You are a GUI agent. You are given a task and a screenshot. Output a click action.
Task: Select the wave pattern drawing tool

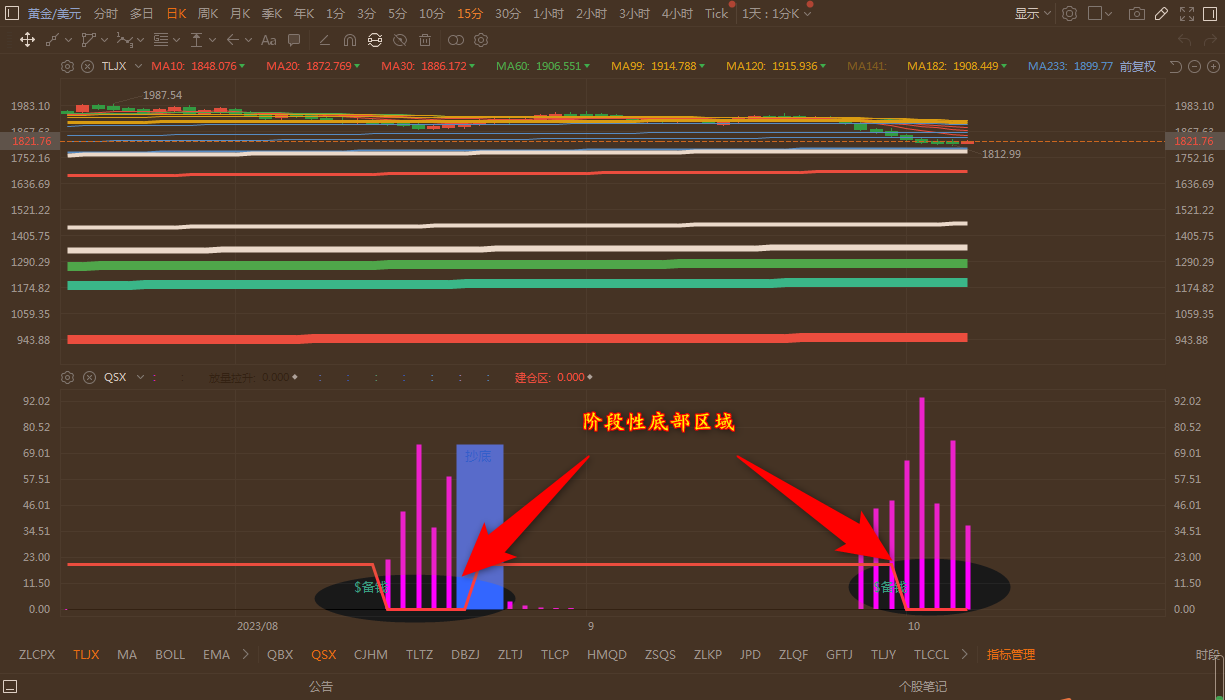(x=124, y=40)
